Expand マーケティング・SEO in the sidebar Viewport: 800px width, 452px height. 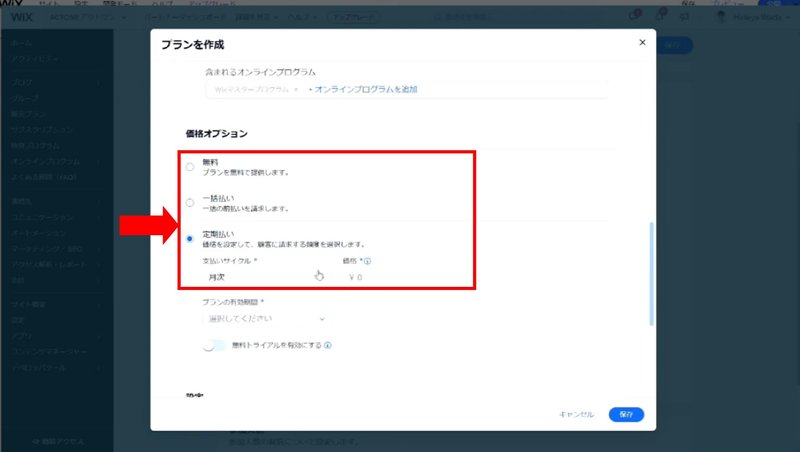click(x=56, y=249)
